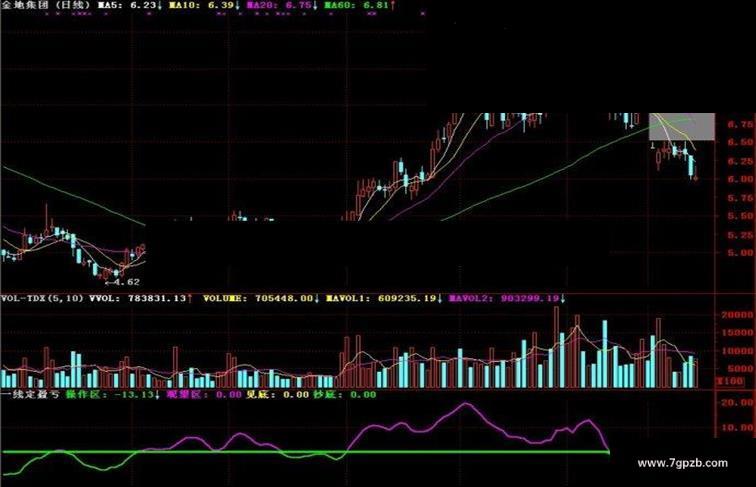756x487 pixels.
Task: Click the MAVOL2: 903299.19 value
Action: [507, 298]
